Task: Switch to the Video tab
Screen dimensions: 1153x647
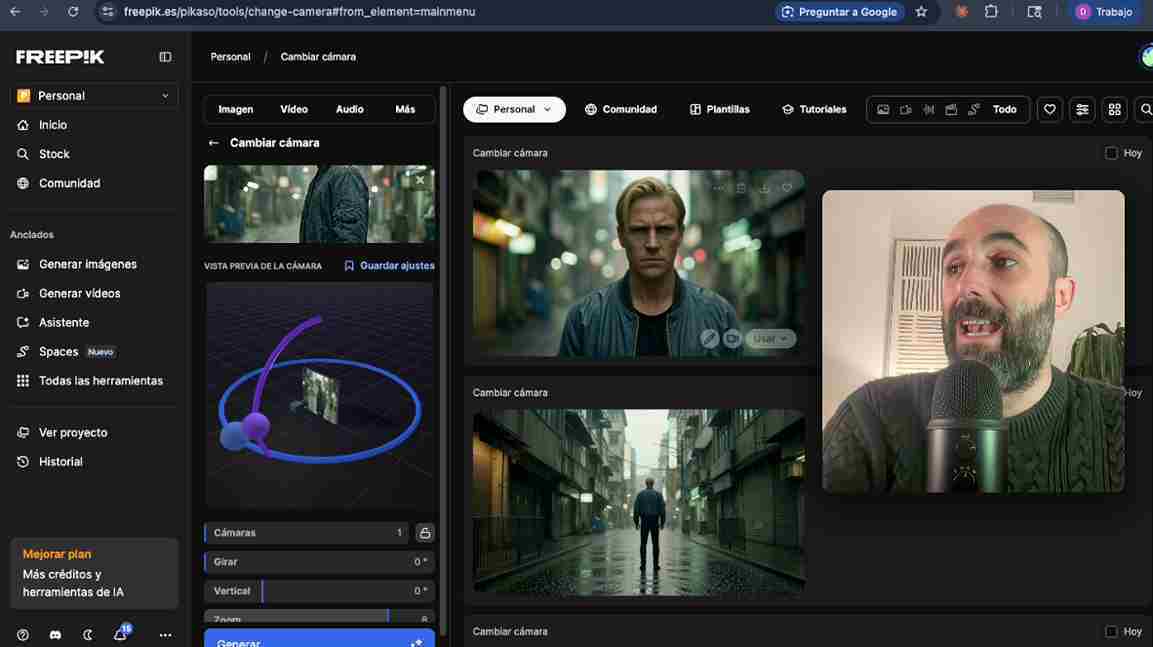Action: click(294, 109)
